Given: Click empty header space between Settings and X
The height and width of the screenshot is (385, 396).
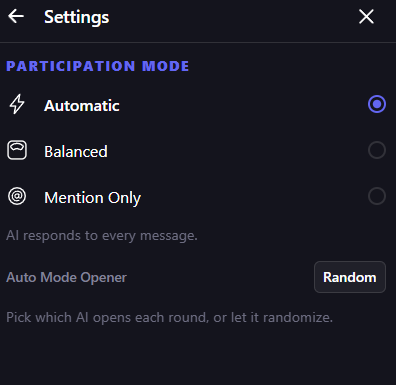Looking at the screenshot, I should 233,17.
